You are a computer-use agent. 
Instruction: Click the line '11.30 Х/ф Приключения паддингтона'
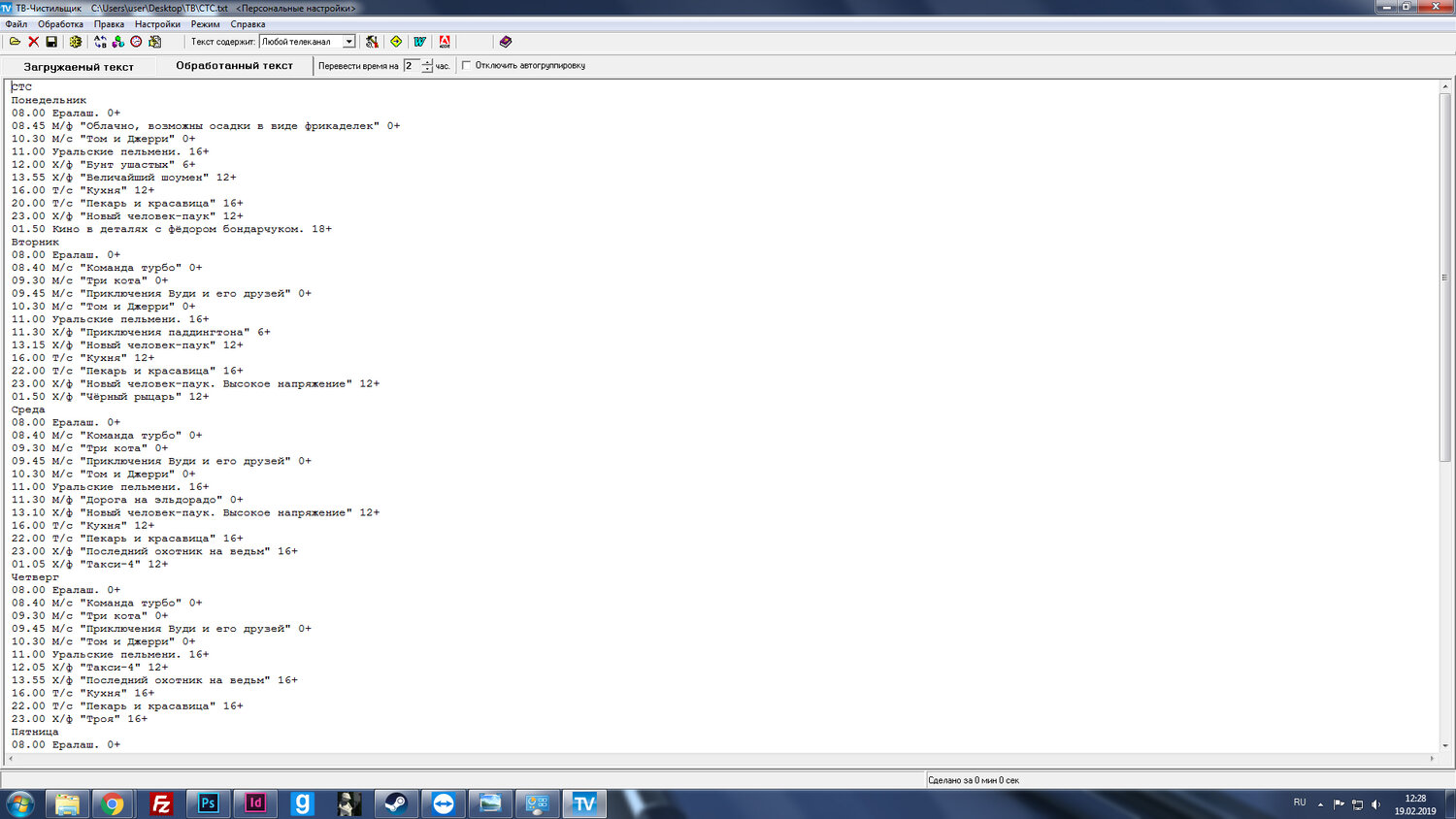click(x=141, y=332)
